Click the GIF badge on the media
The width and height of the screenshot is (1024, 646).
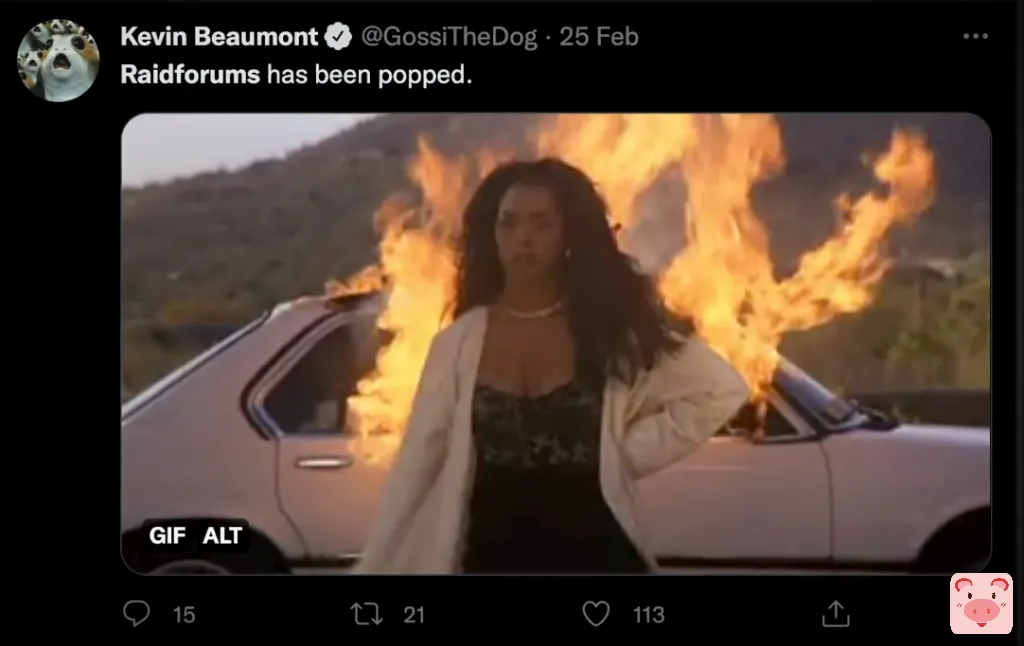(x=167, y=536)
